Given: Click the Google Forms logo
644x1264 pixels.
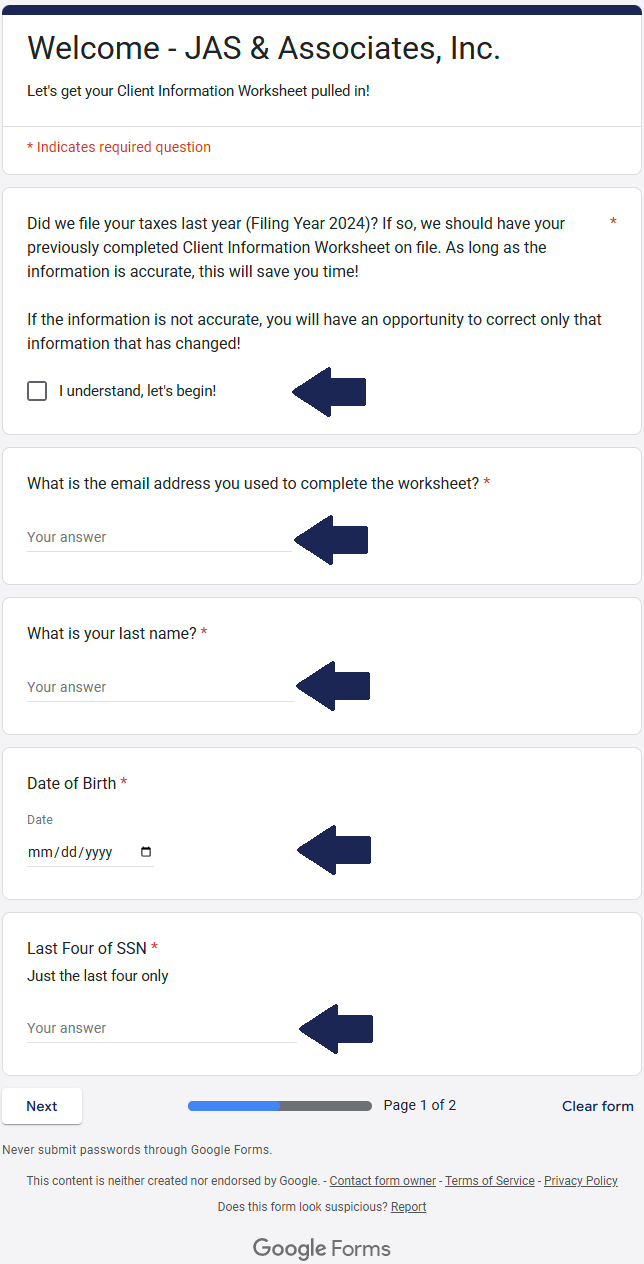Looking at the screenshot, I should 322,1248.
